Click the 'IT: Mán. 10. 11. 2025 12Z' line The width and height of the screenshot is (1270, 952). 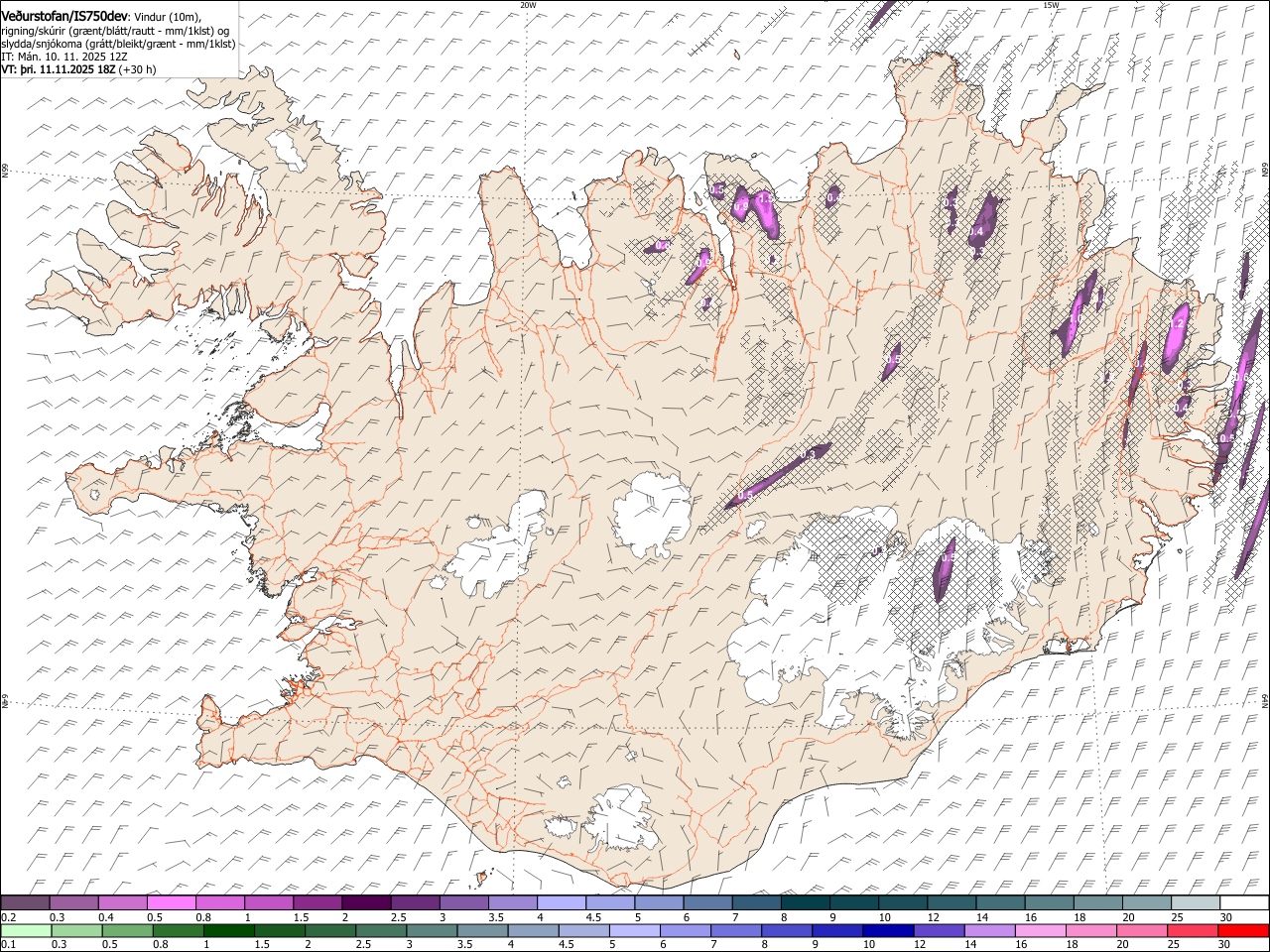click(64, 57)
